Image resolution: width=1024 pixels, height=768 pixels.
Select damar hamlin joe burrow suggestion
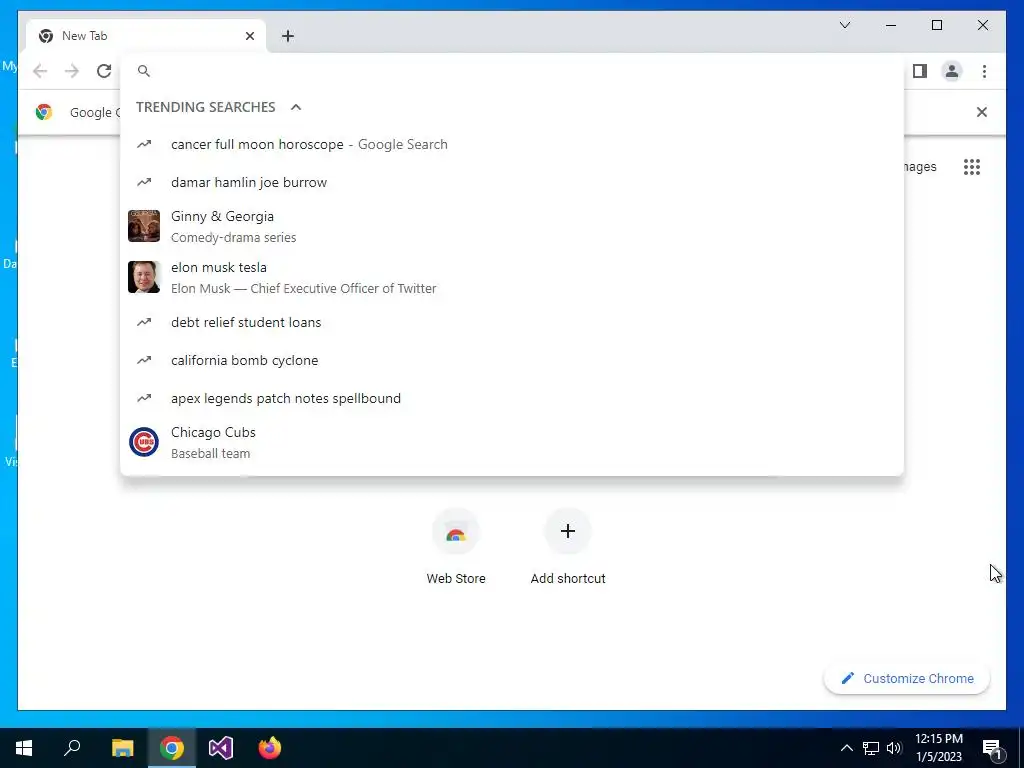coord(512,182)
